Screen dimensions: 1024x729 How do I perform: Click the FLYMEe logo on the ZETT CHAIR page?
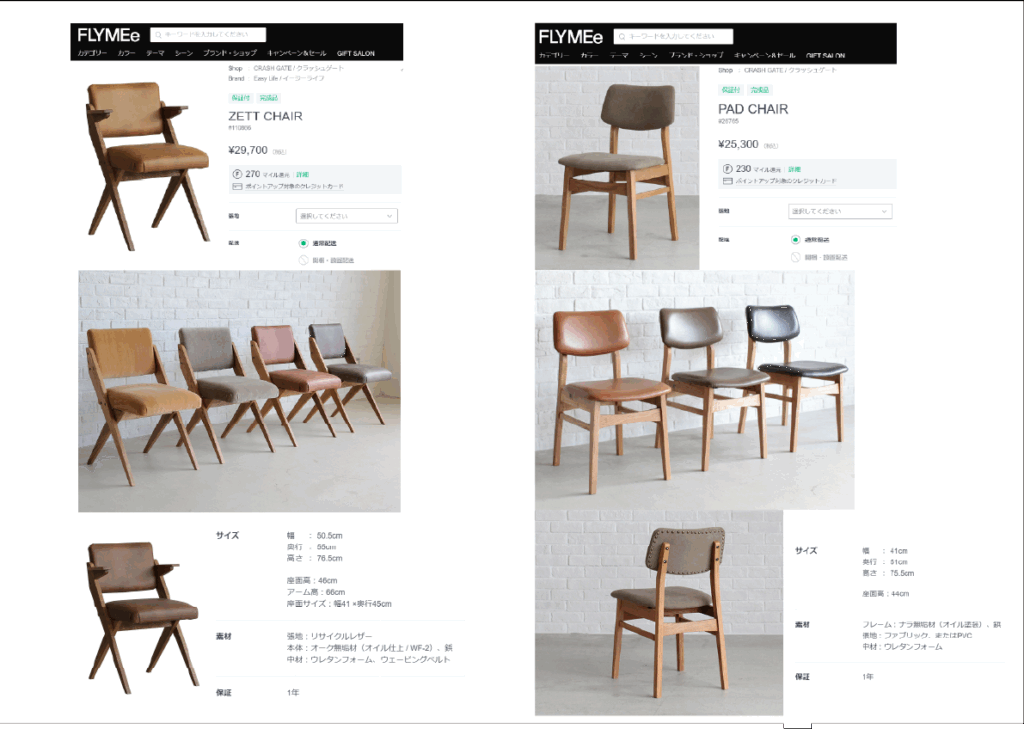click(108, 35)
